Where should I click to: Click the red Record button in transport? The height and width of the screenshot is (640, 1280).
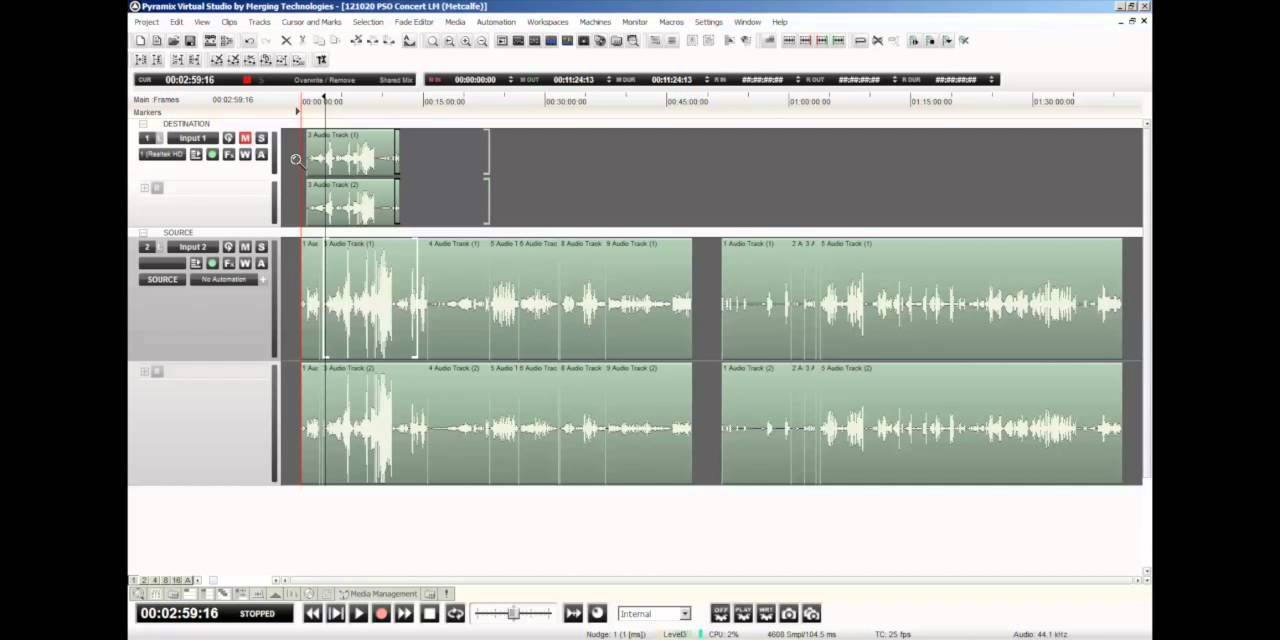pyautogui.click(x=381, y=614)
